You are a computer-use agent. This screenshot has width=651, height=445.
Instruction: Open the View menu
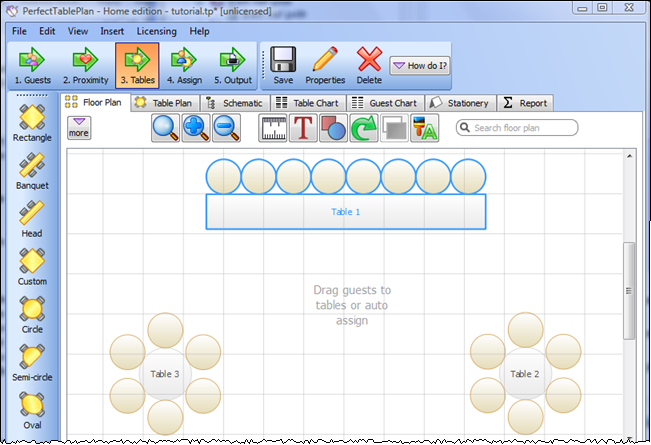[x=78, y=31]
